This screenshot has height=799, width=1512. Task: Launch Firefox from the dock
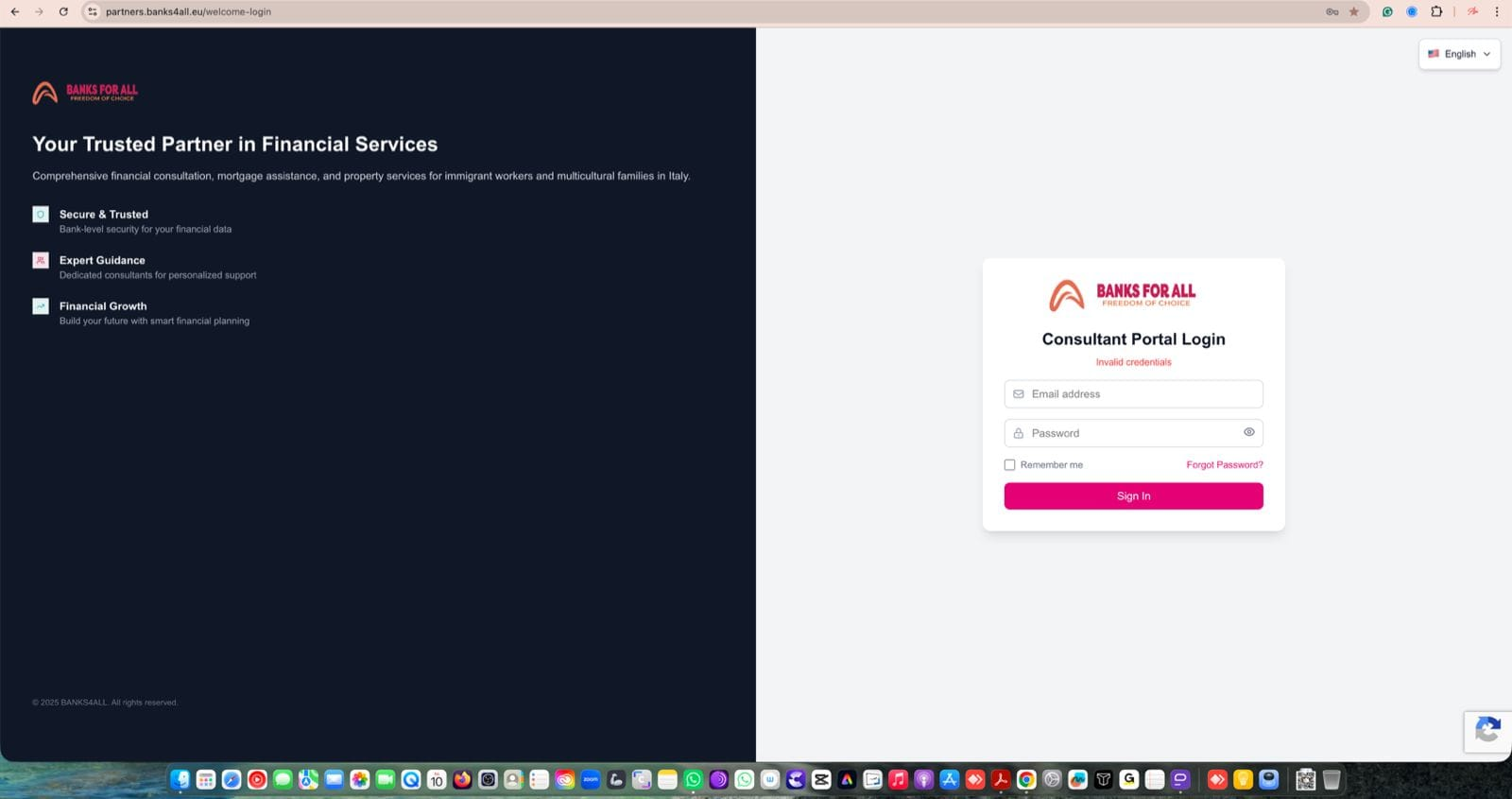[462, 779]
